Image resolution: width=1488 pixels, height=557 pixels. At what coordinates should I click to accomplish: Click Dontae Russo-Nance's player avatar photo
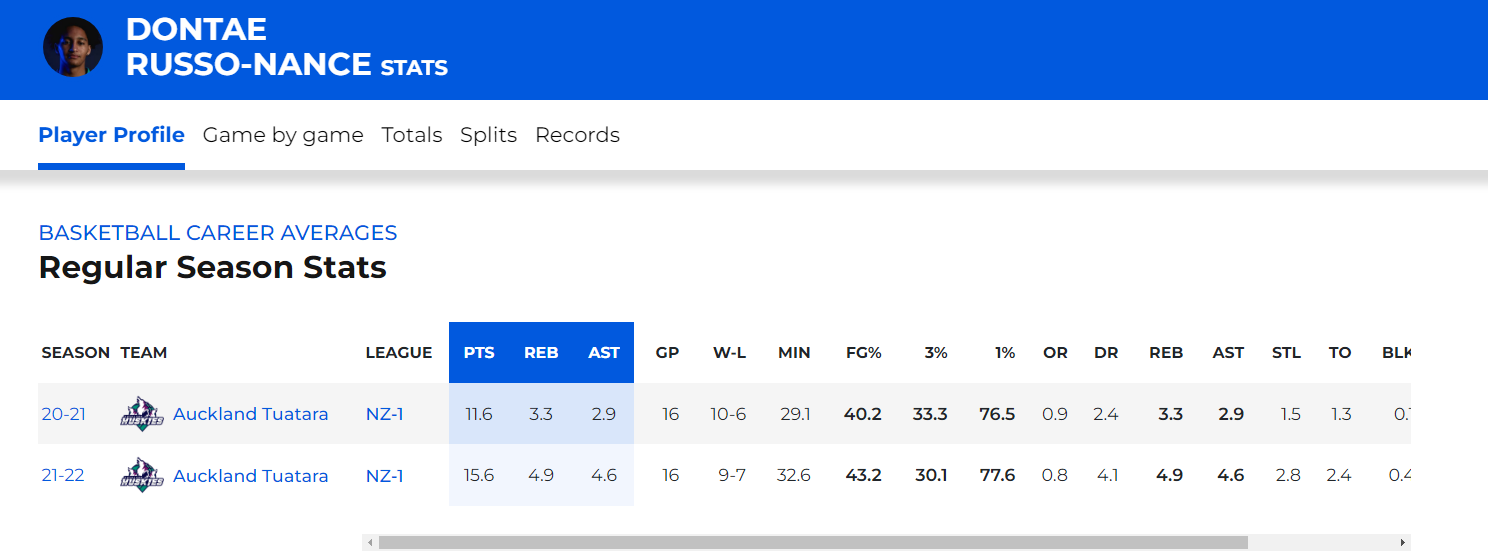pos(73,47)
